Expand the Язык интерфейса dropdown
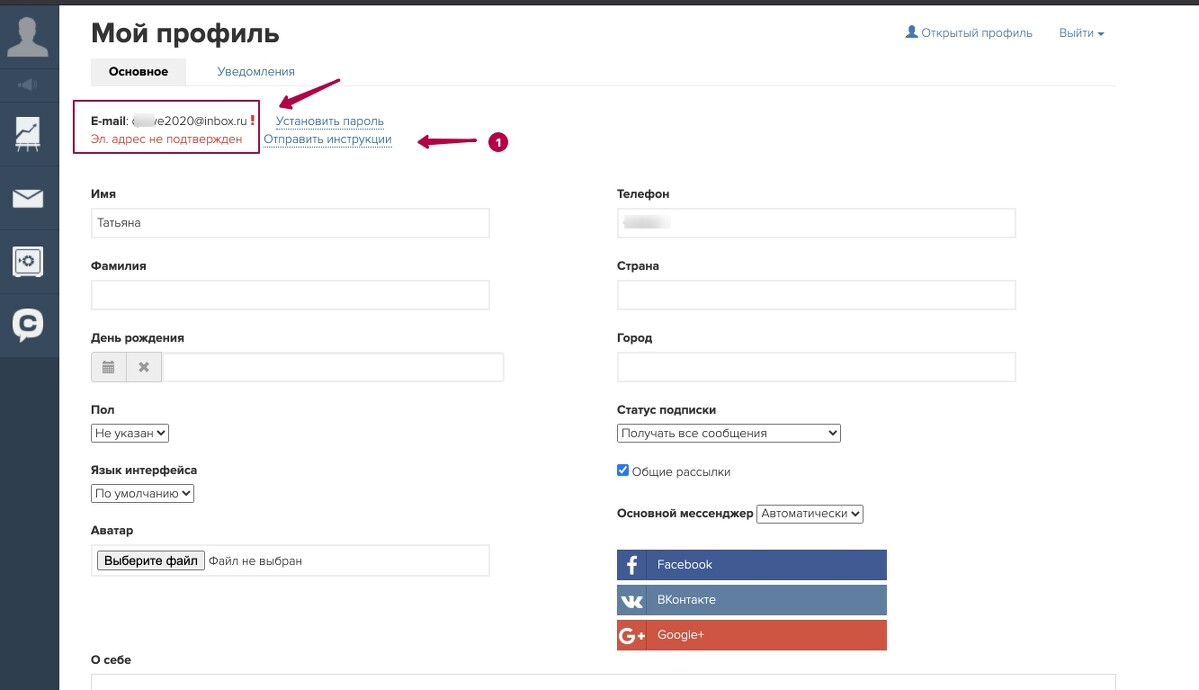This screenshot has width=1199, height=690. click(x=142, y=493)
